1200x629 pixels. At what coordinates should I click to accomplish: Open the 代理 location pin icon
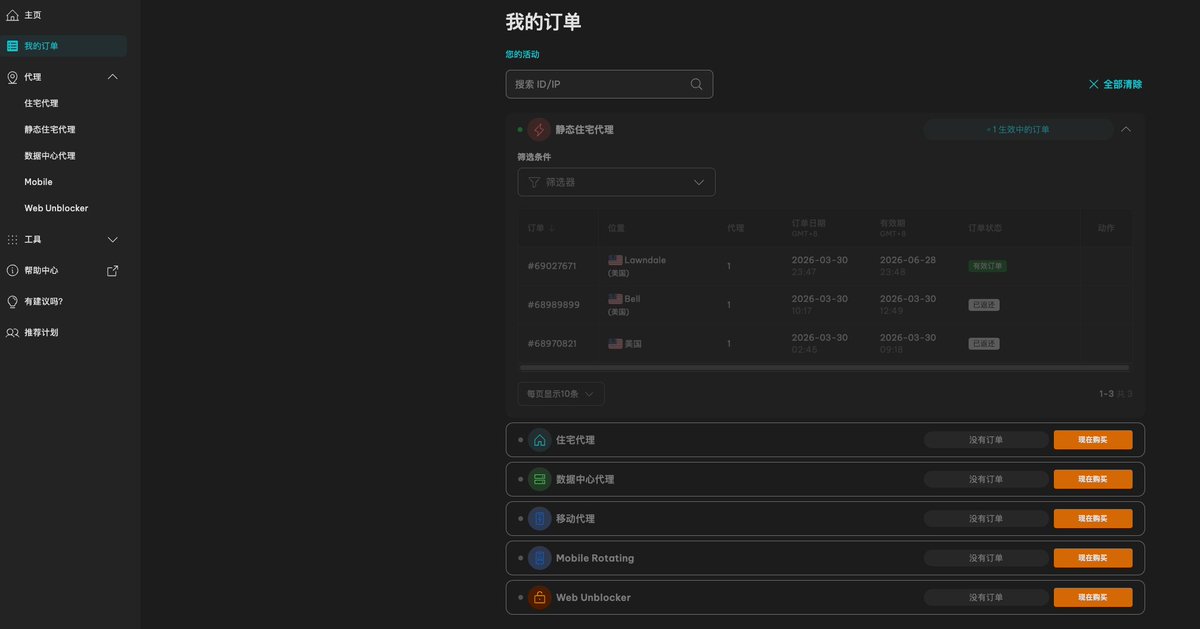(11, 77)
